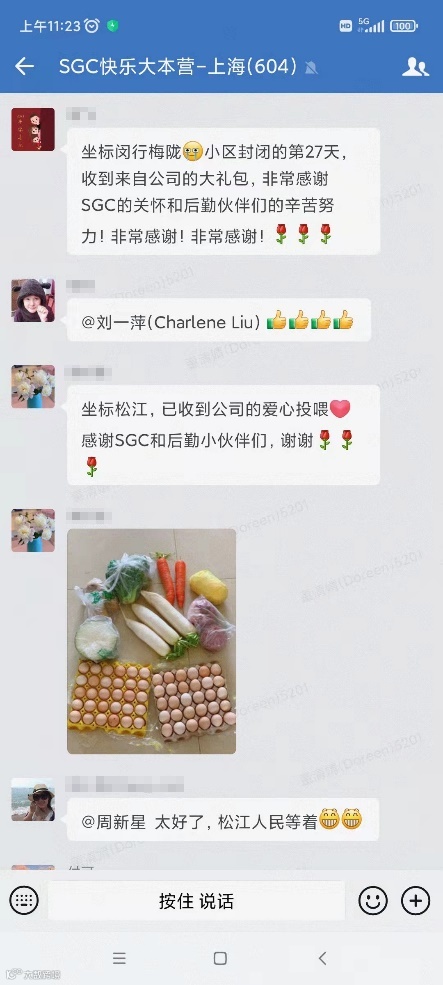The height and width of the screenshot is (985, 443).
Task: Tap the Android home square button
Action: click(x=220, y=958)
